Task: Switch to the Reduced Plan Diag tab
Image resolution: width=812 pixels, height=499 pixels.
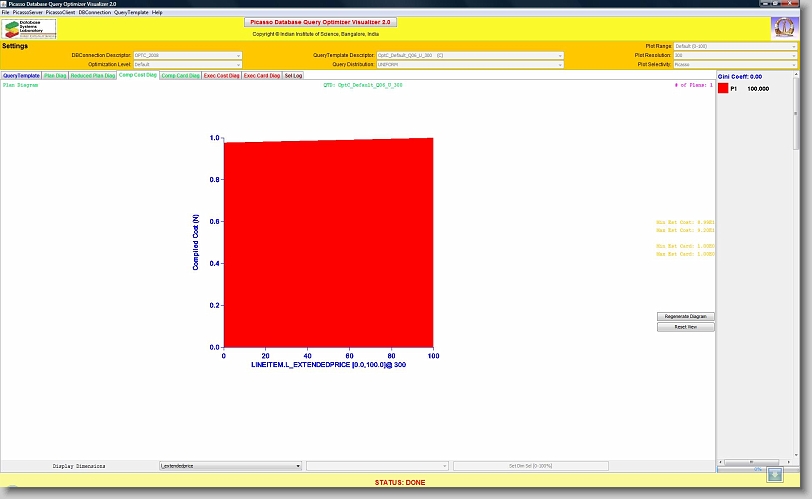Action: coord(93,75)
